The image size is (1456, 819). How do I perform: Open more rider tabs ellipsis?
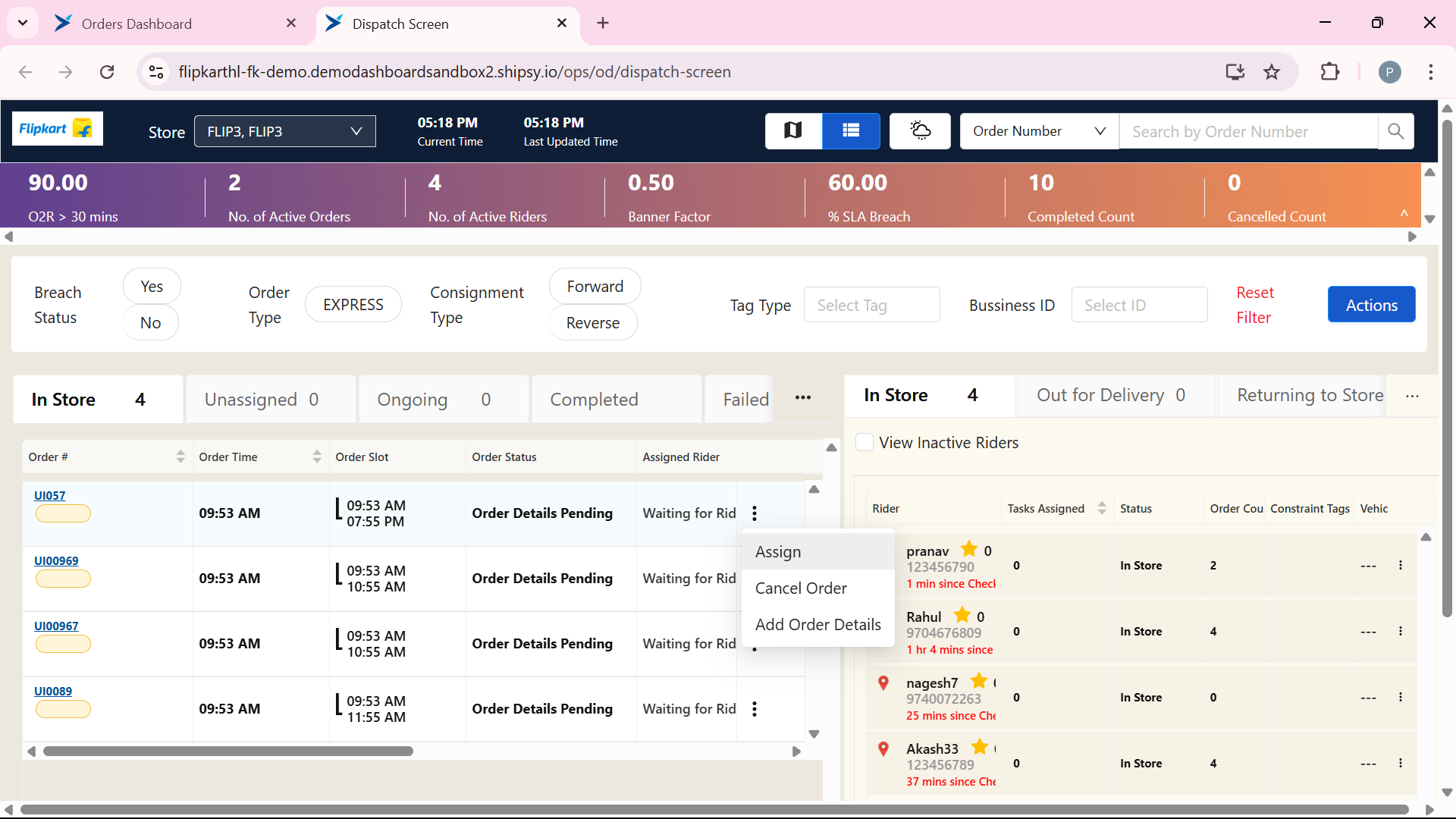point(1412,397)
